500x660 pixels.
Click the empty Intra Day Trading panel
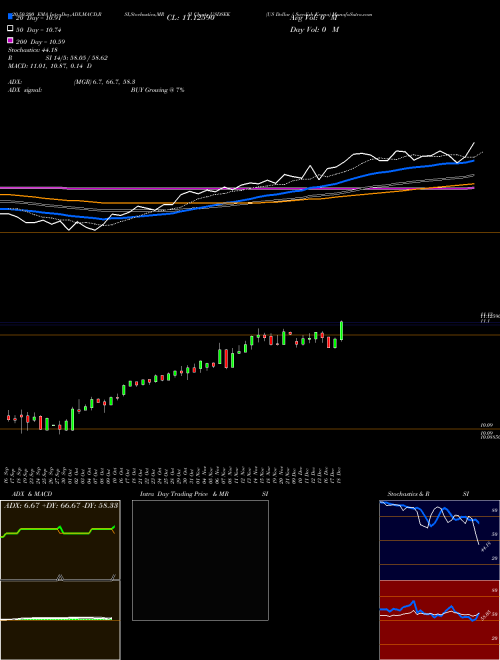point(200,560)
